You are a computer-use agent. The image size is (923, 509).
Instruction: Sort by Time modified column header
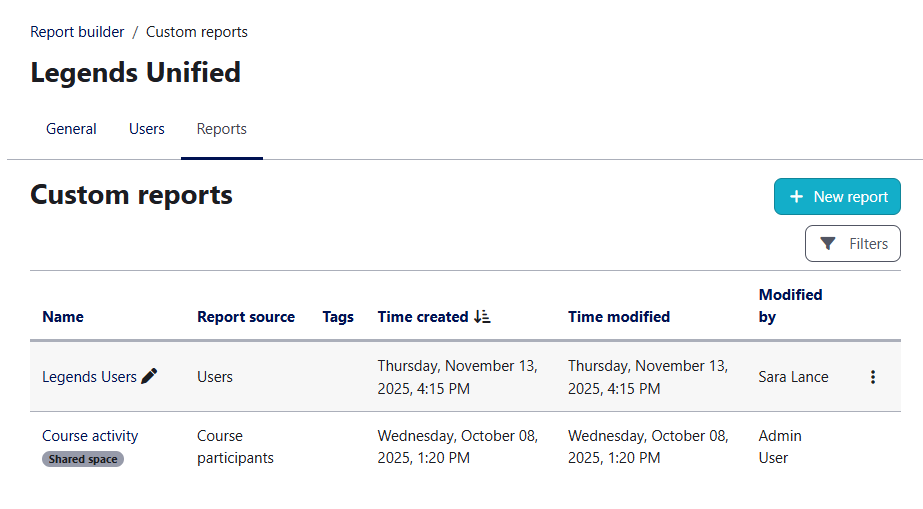[x=619, y=317]
